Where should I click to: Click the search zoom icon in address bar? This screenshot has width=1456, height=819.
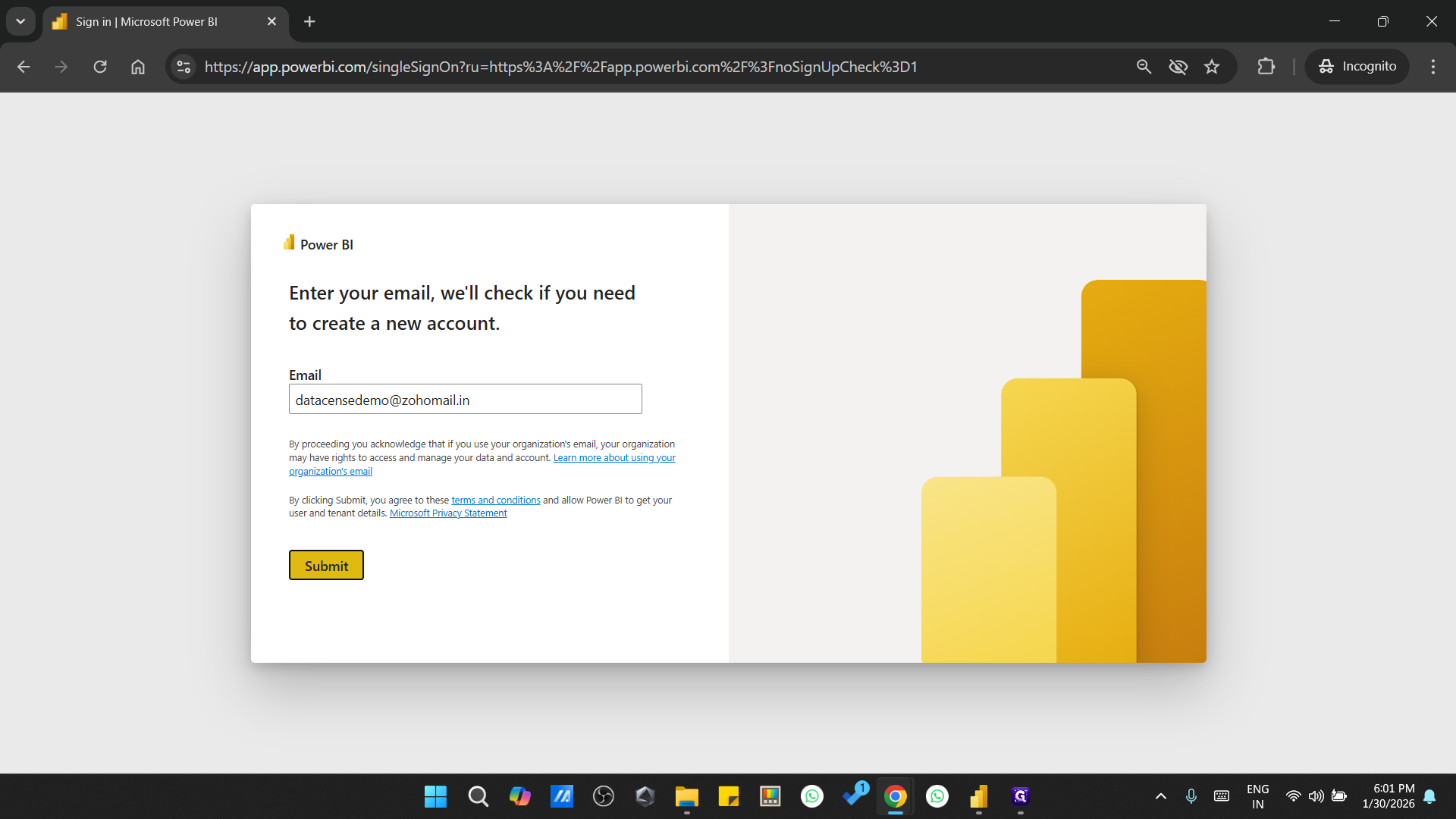[x=1144, y=67]
